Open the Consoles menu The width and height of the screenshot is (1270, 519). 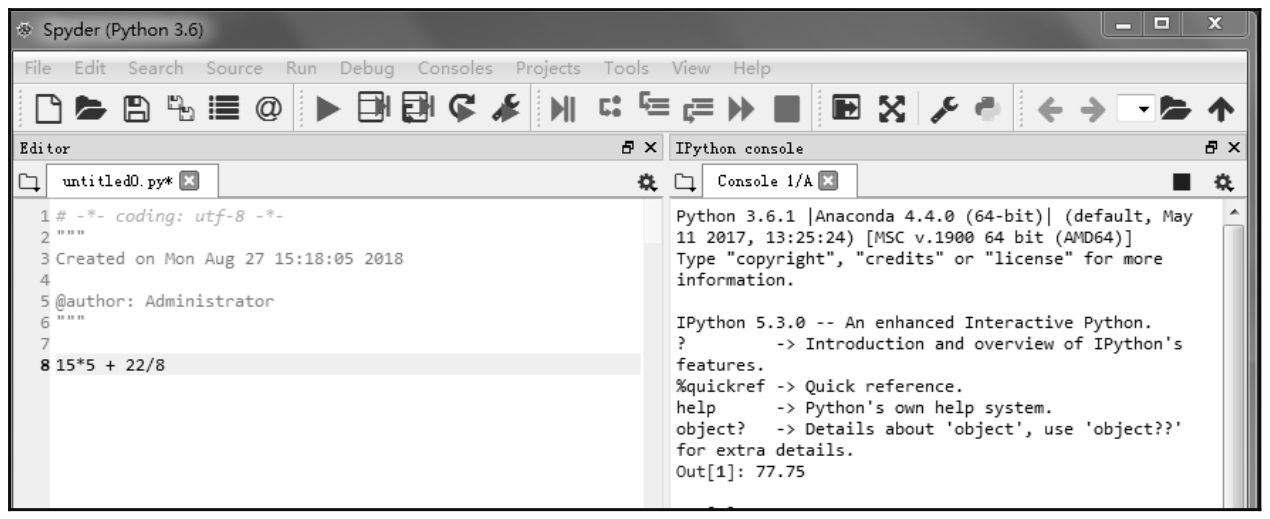[455, 70]
